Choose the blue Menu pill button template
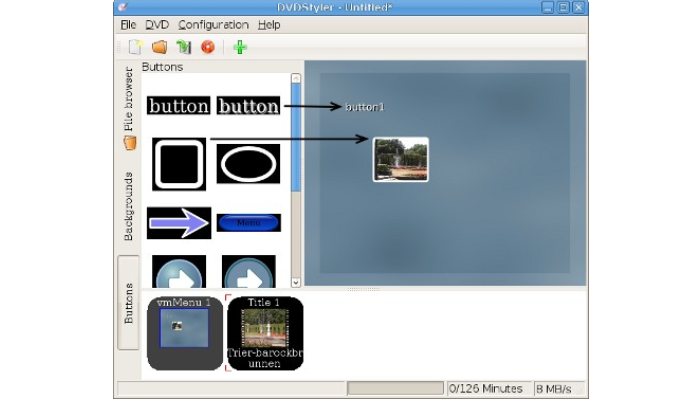 (248, 223)
